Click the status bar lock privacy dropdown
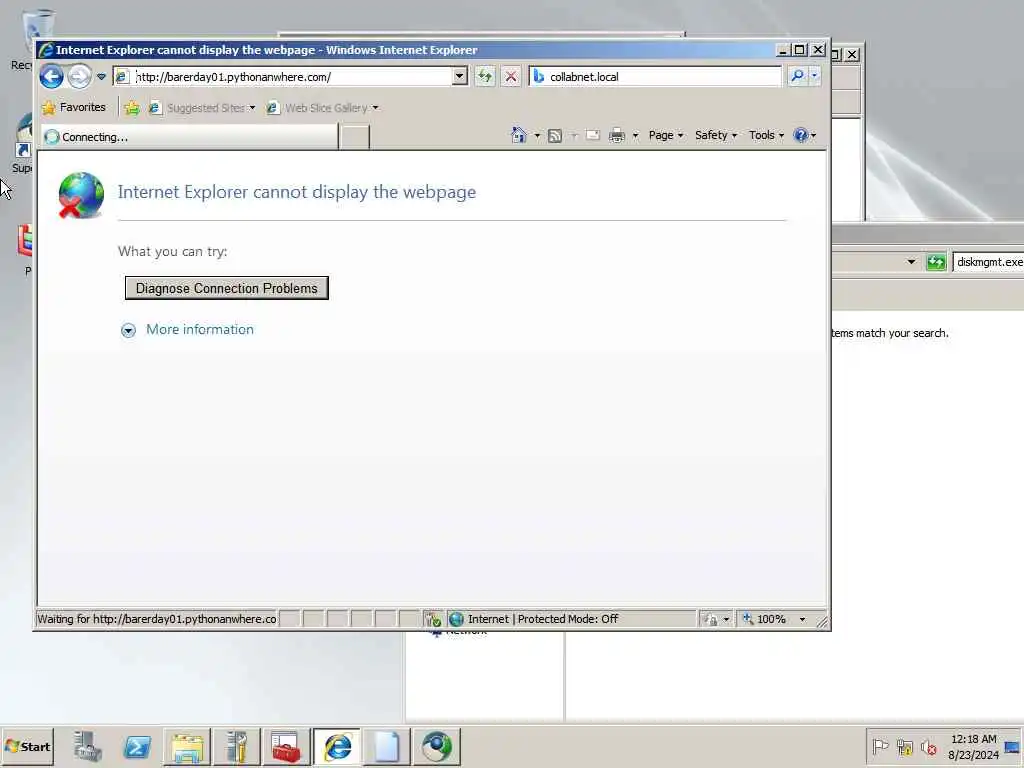The height and width of the screenshot is (768, 1024). 716,619
